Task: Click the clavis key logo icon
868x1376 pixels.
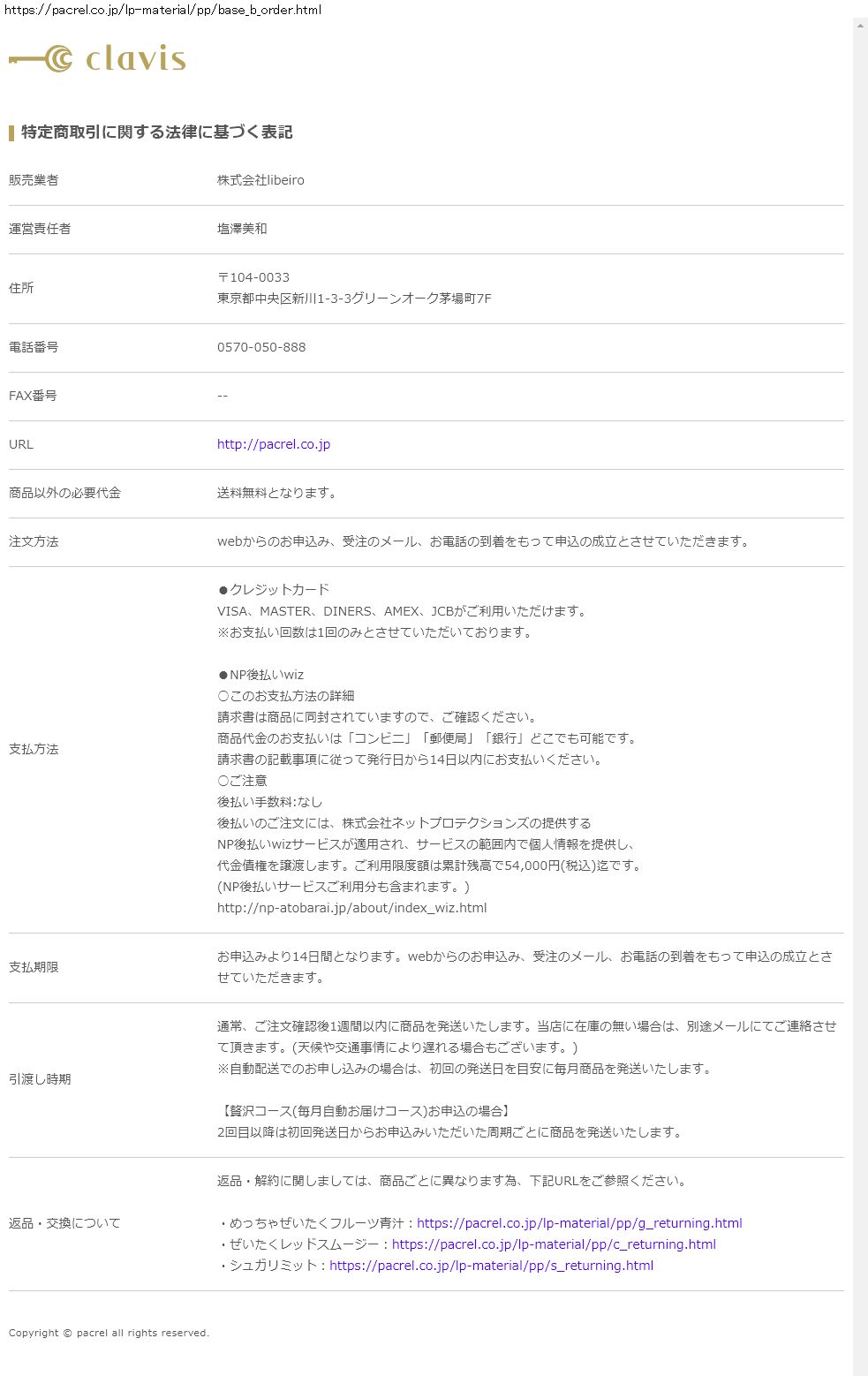Action: click(x=41, y=59)
